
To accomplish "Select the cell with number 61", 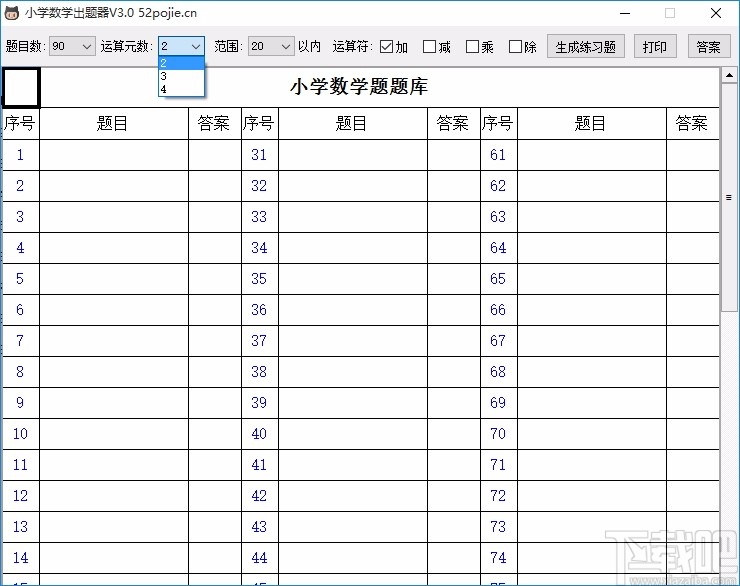I will [499, 155].
